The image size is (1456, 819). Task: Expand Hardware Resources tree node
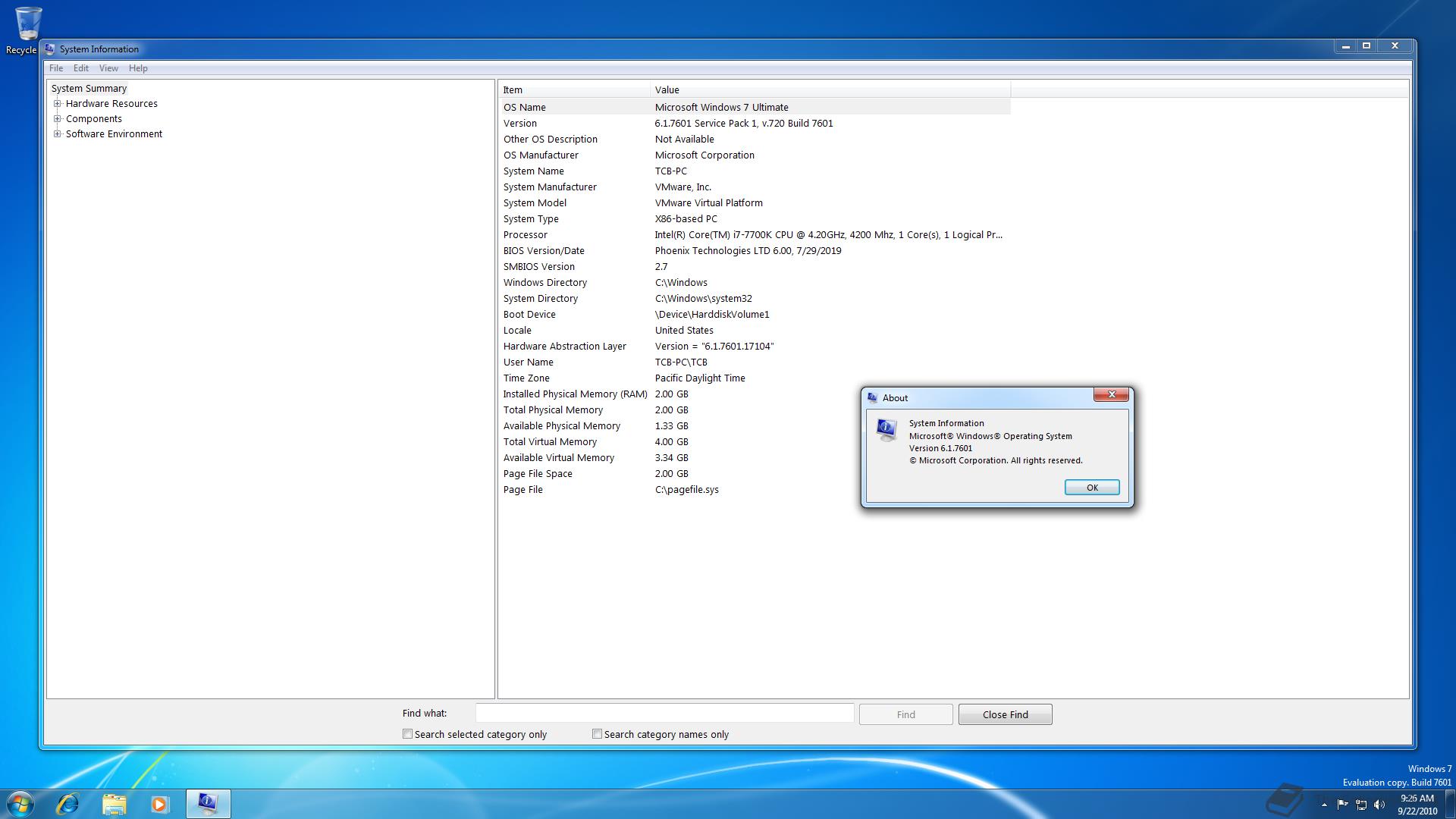[57, 104]
